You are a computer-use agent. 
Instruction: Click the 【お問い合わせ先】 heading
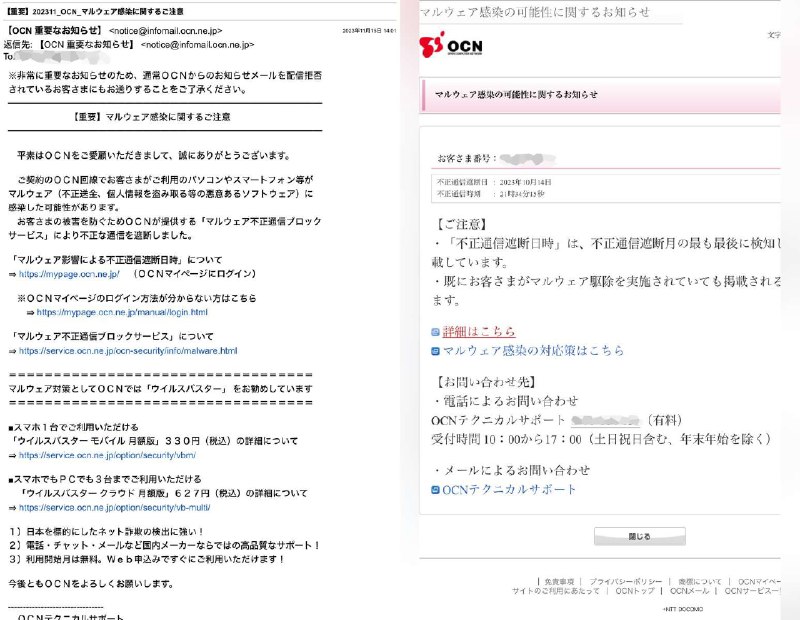pyautogui.click(x=485, y=382)
